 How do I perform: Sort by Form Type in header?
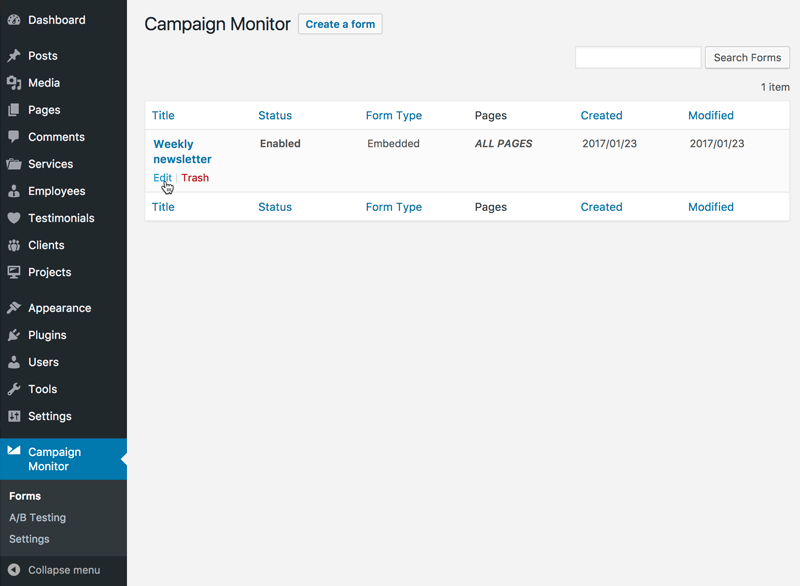click(x=394, y=115)
